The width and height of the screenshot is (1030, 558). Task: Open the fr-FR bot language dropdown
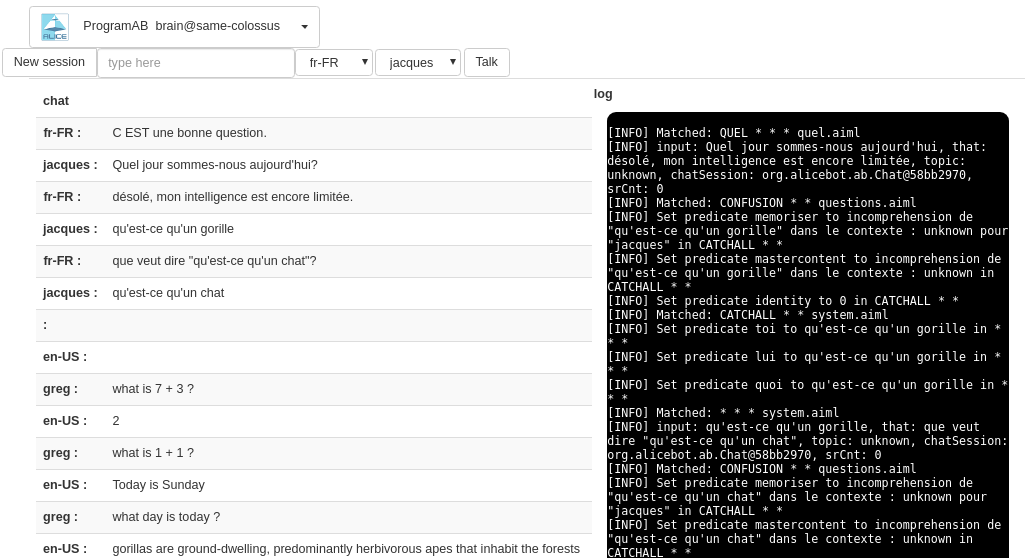[334, 63]
